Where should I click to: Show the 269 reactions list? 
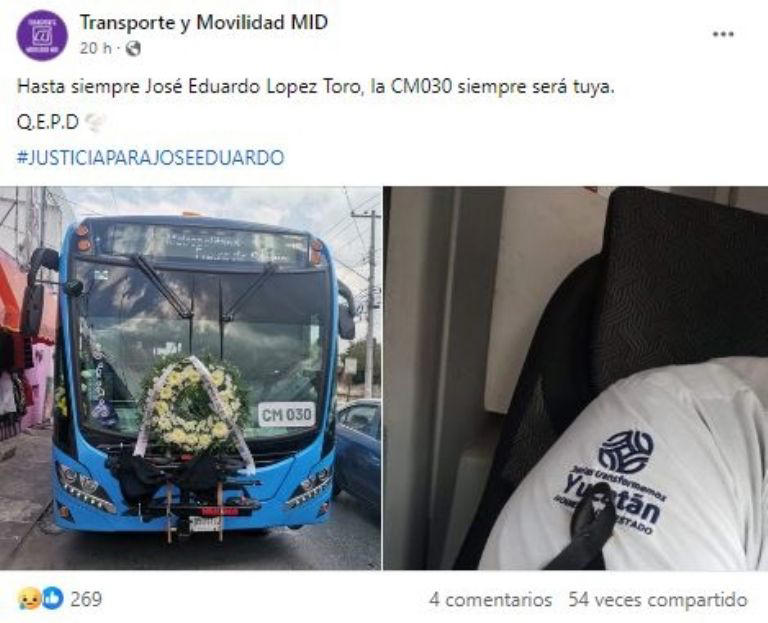click(x=86, y=599)
